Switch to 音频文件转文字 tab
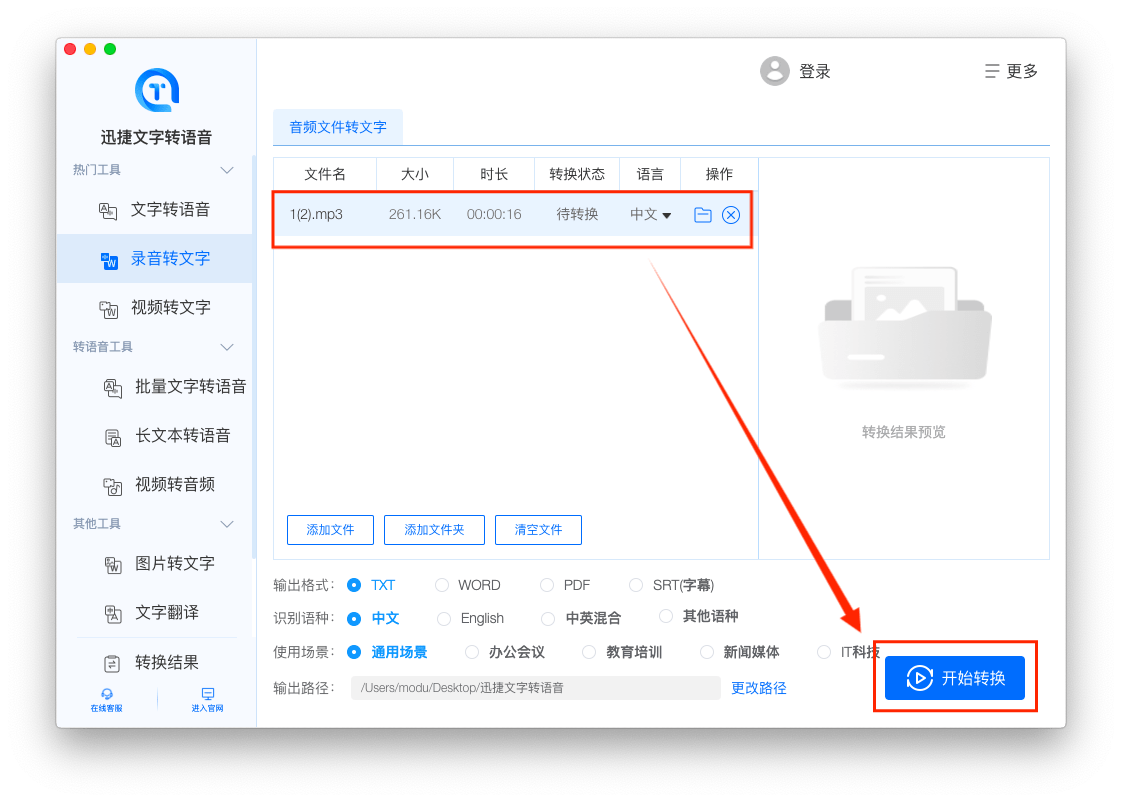1122x802 pixels. [x=338, y=127]
